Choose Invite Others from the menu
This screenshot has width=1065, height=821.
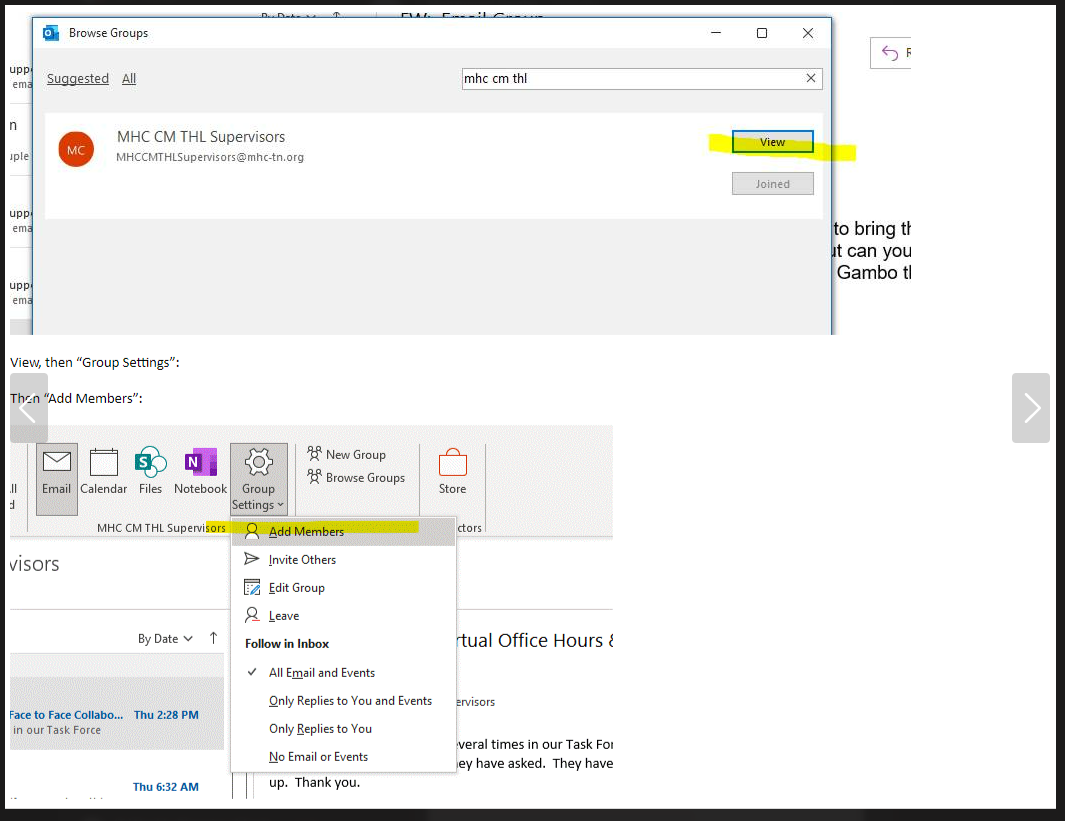click(343, 560)
